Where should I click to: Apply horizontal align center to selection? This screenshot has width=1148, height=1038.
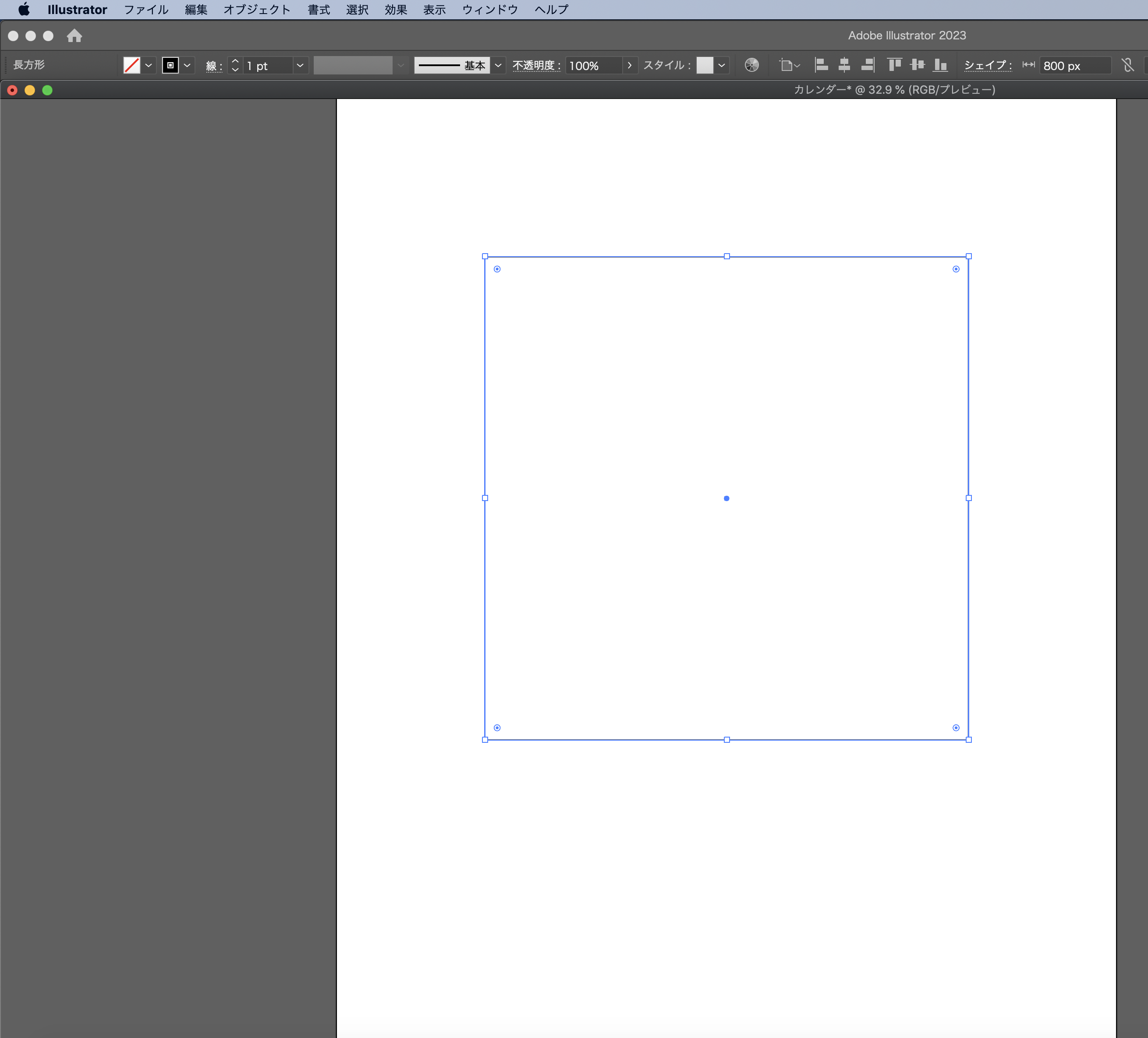844,65
